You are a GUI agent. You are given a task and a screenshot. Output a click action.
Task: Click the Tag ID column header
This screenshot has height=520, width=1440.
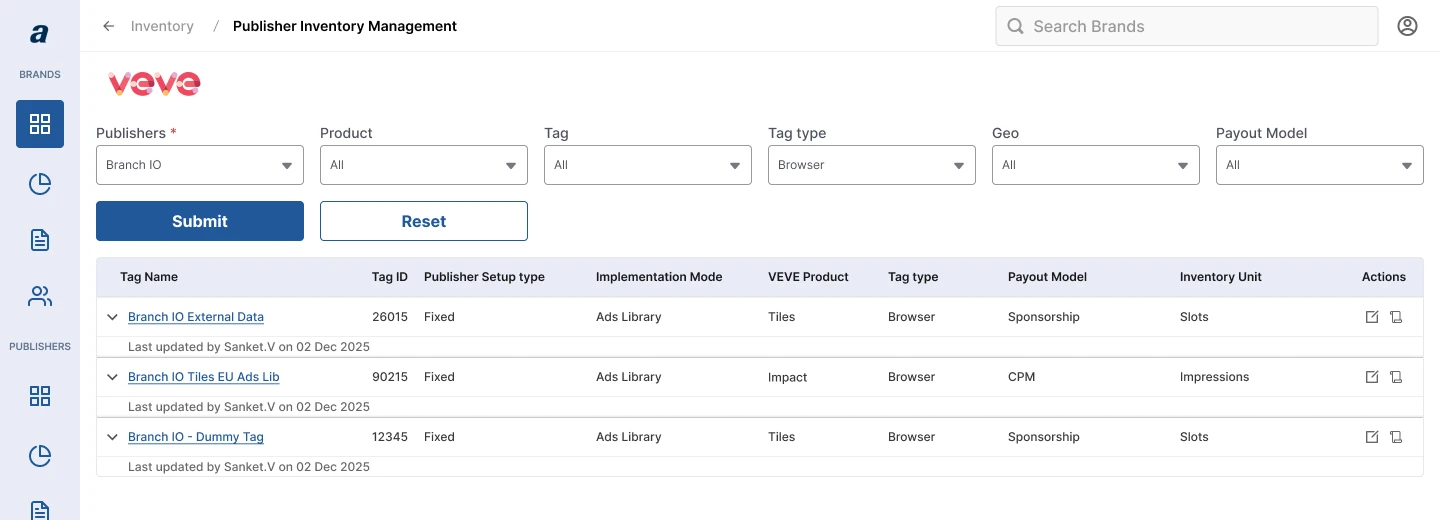[390, 277]
